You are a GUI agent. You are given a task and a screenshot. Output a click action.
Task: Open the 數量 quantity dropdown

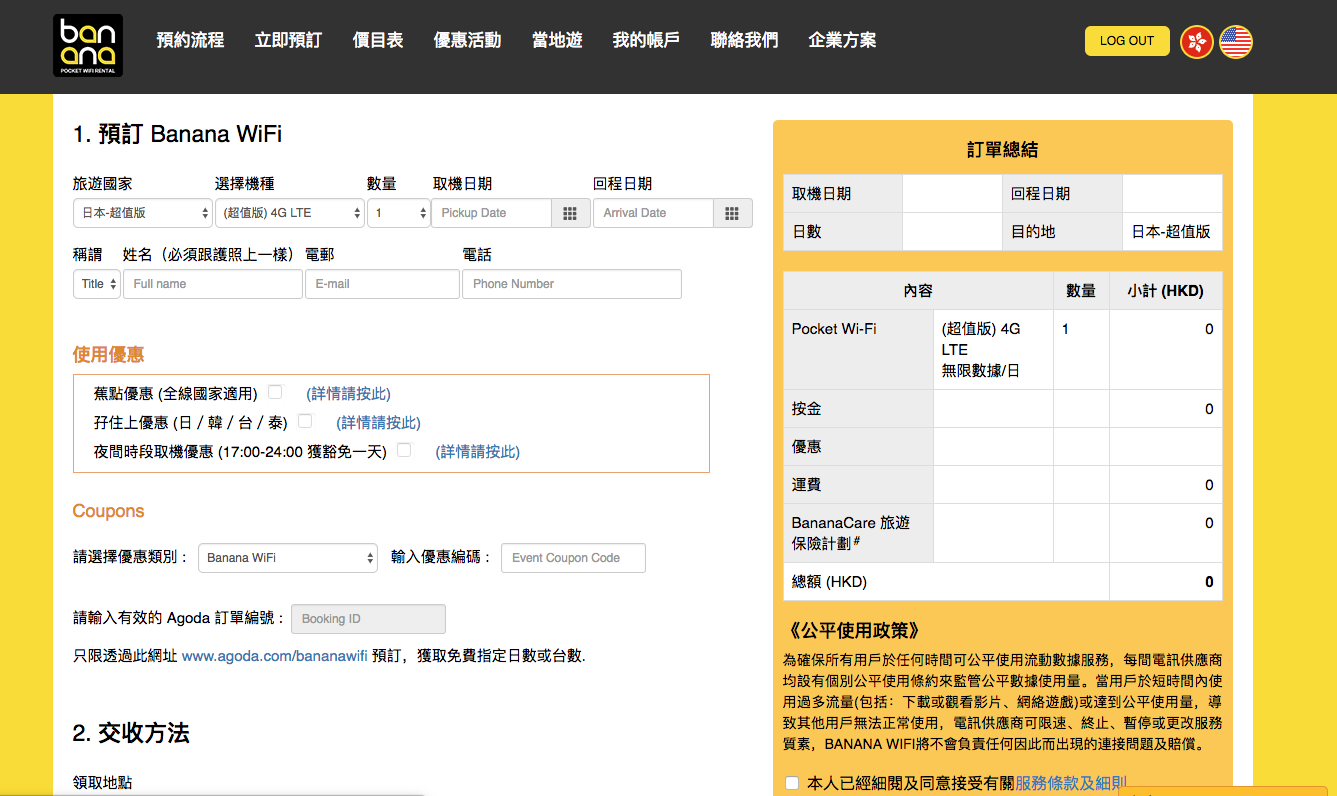tap(398, 213)
